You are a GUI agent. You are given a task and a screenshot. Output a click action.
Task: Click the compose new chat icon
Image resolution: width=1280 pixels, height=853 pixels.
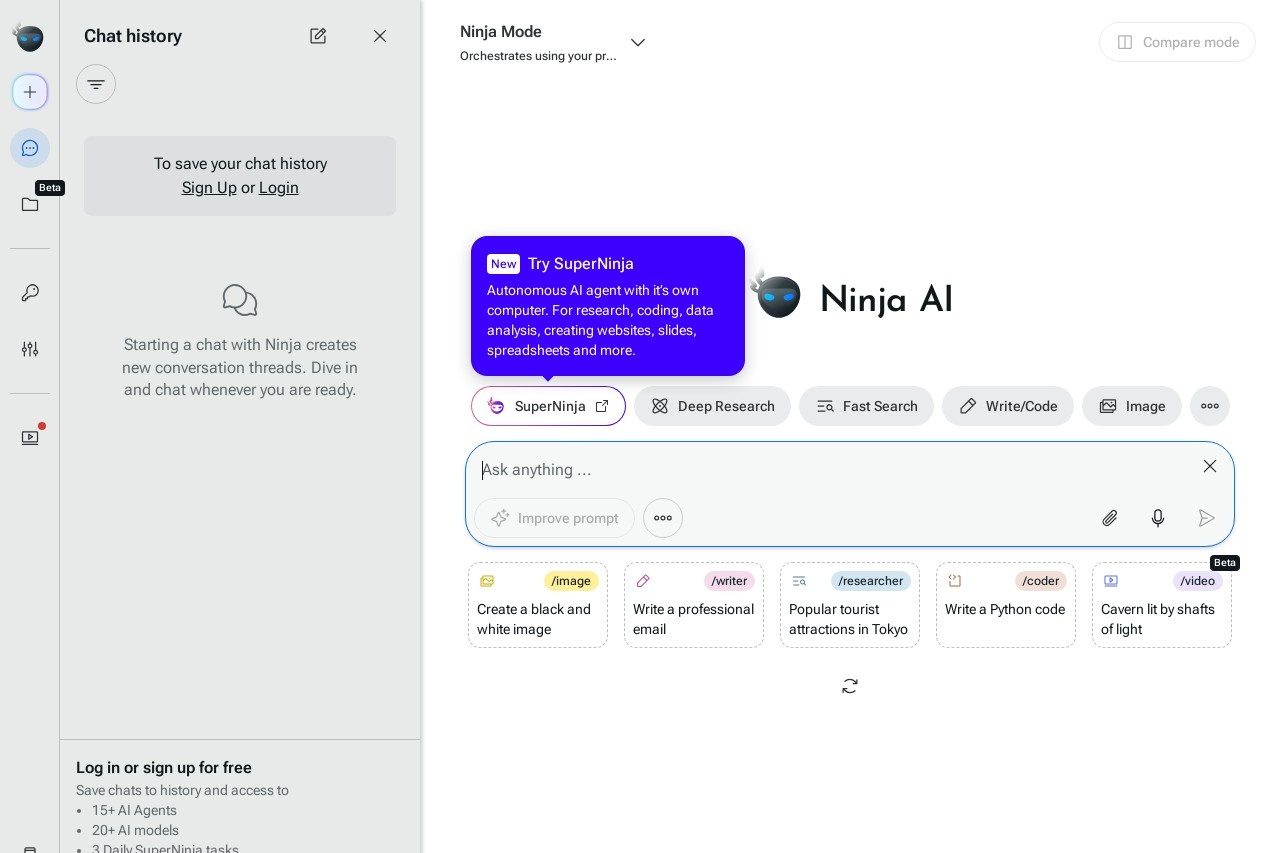click(x=318, y=36)
